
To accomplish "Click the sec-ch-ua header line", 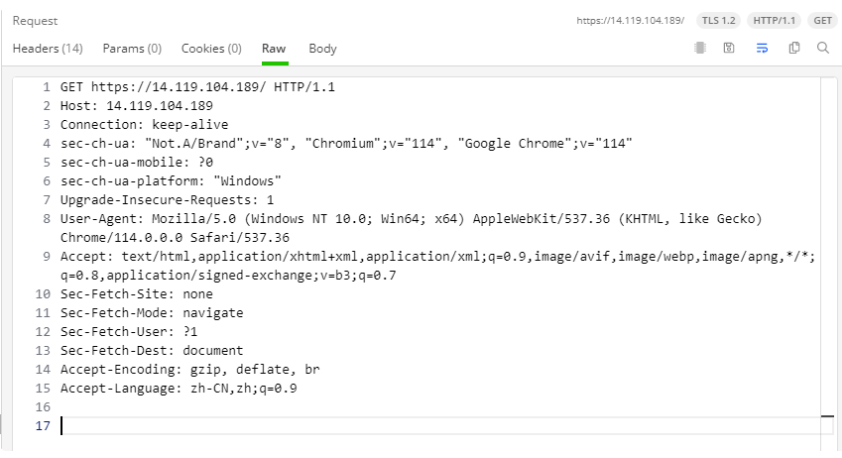I will point(346,143).
